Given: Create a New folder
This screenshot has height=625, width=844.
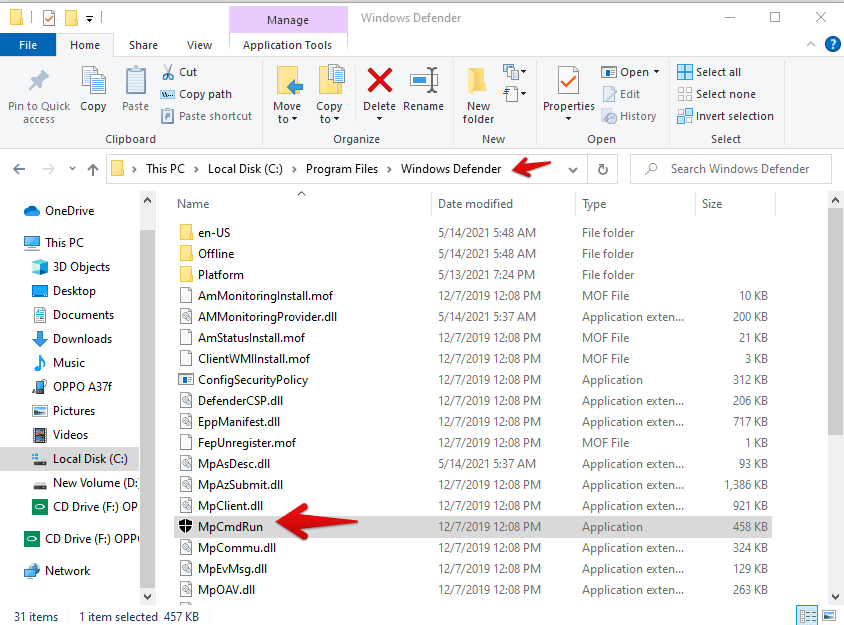Looking at the screenshot, I should 478,95.
